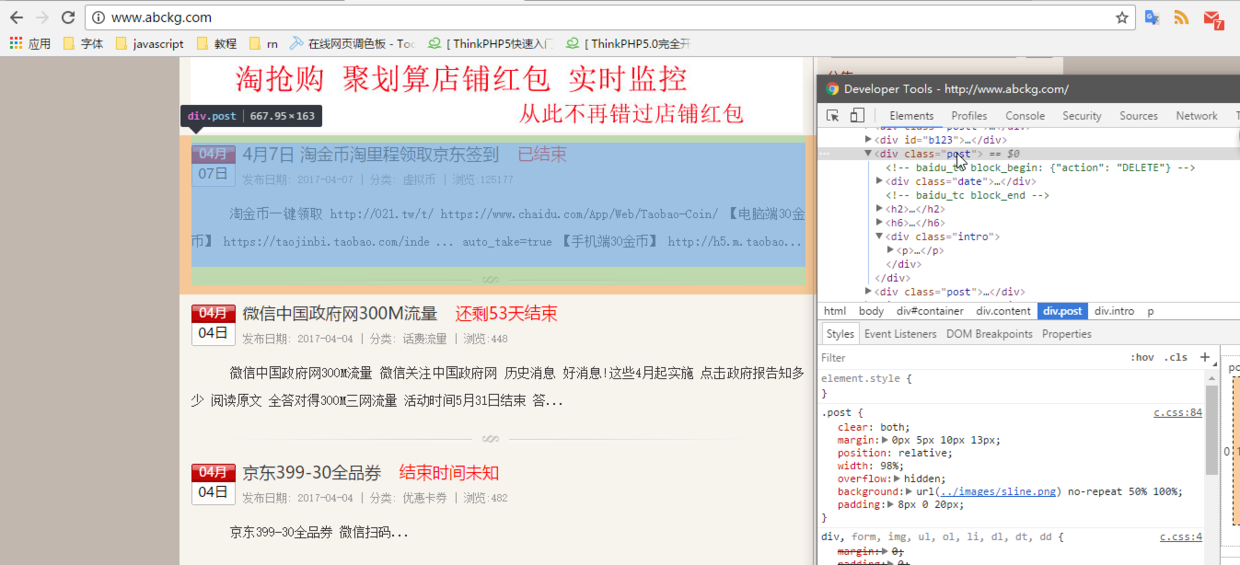Screen dimensions: 1240x565
Task: Switch to the Network tab
Action: (1197, 116)
